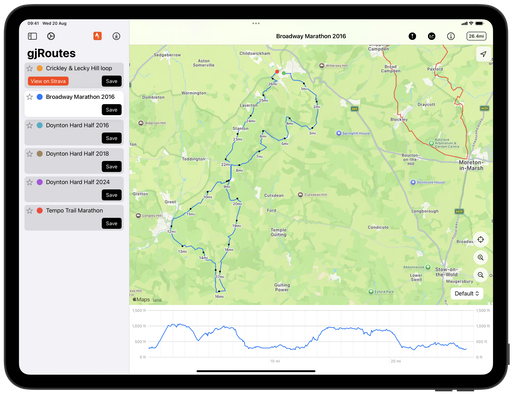Image resolution: width=512 pixels, height=394 pixels.
Task: Toggle the sidebar panel icon
Action: coord(32,36)
